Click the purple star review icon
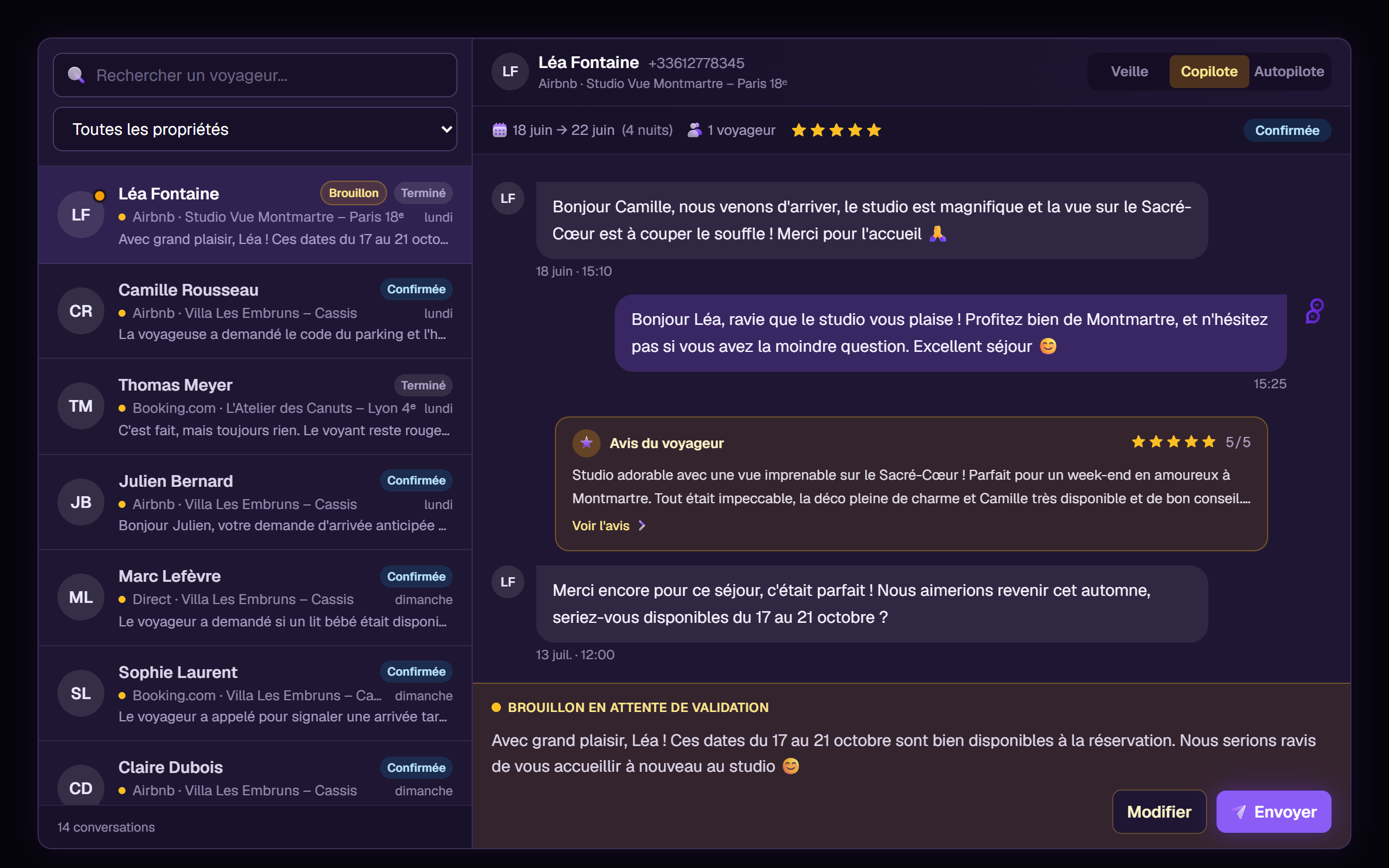Viewport: 1389px width, 868px height. pyautogui.click(x=586, y=443)
